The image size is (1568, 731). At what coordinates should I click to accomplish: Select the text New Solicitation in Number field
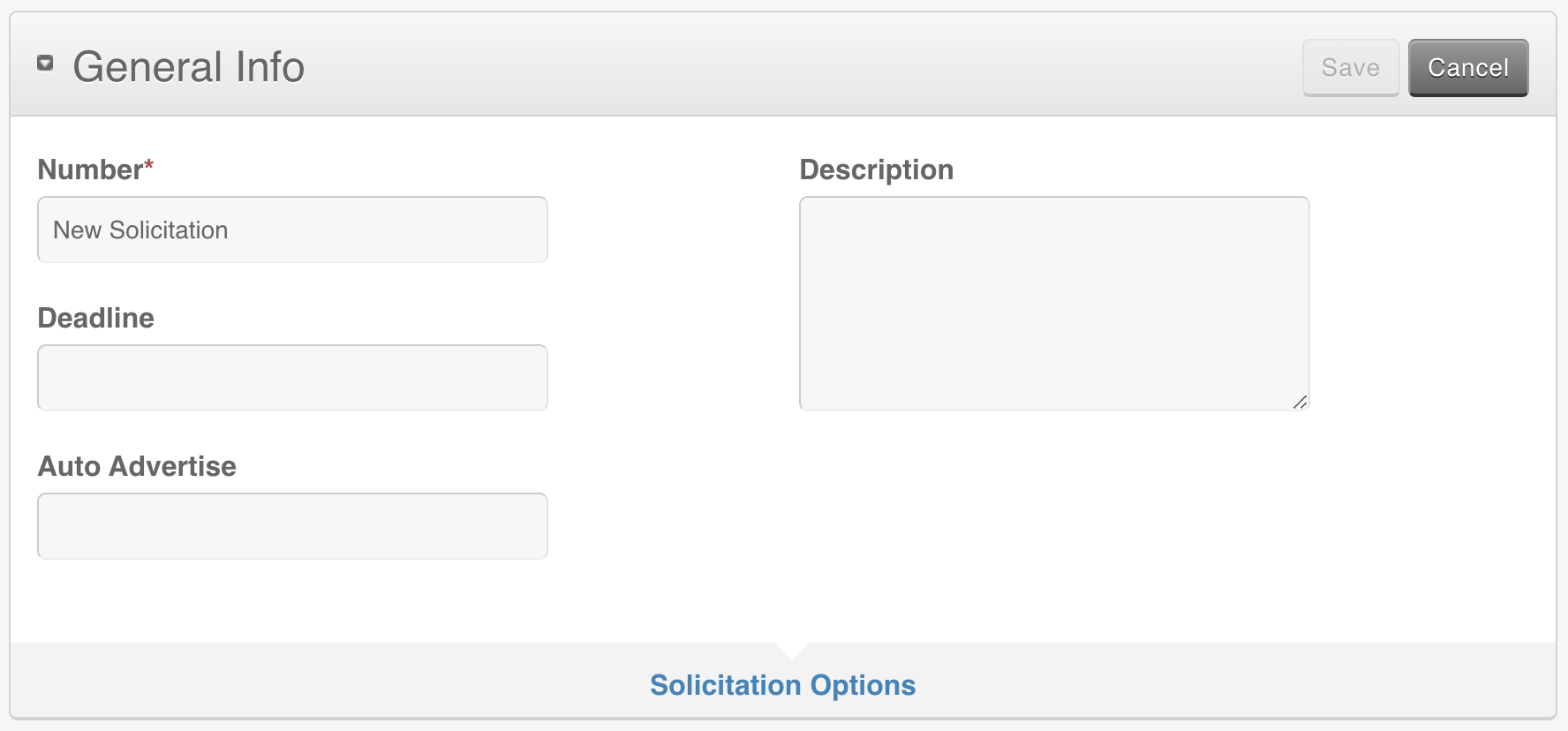tap(141, 230)
